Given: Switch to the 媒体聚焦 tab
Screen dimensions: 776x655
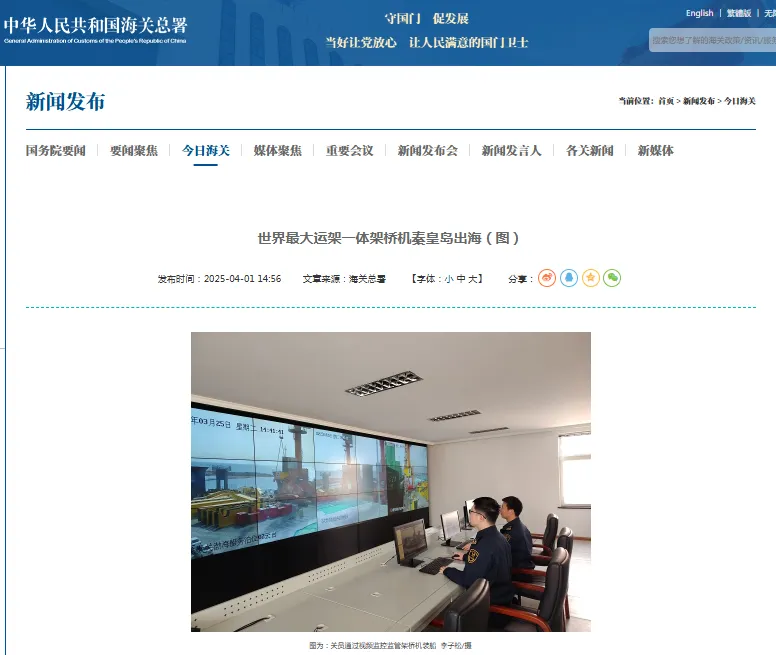Looking at the screenshot, I should 278,150.
